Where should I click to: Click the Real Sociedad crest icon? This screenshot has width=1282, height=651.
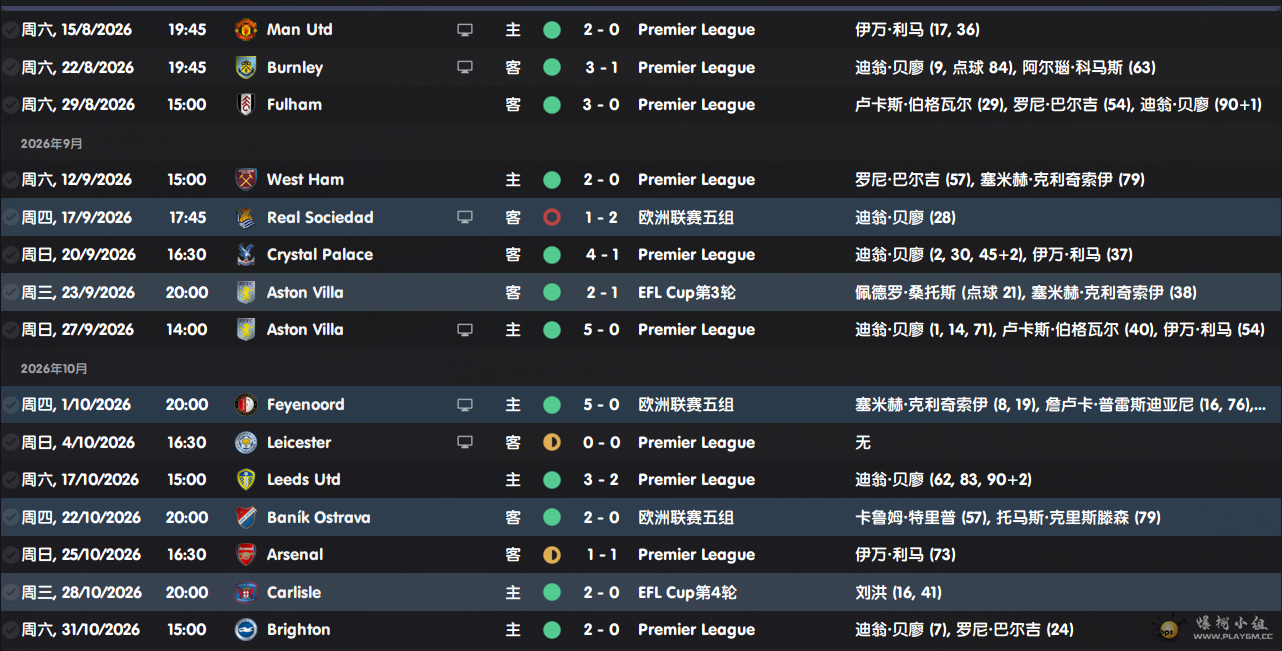pyautogui.click(x=245, y=217)
